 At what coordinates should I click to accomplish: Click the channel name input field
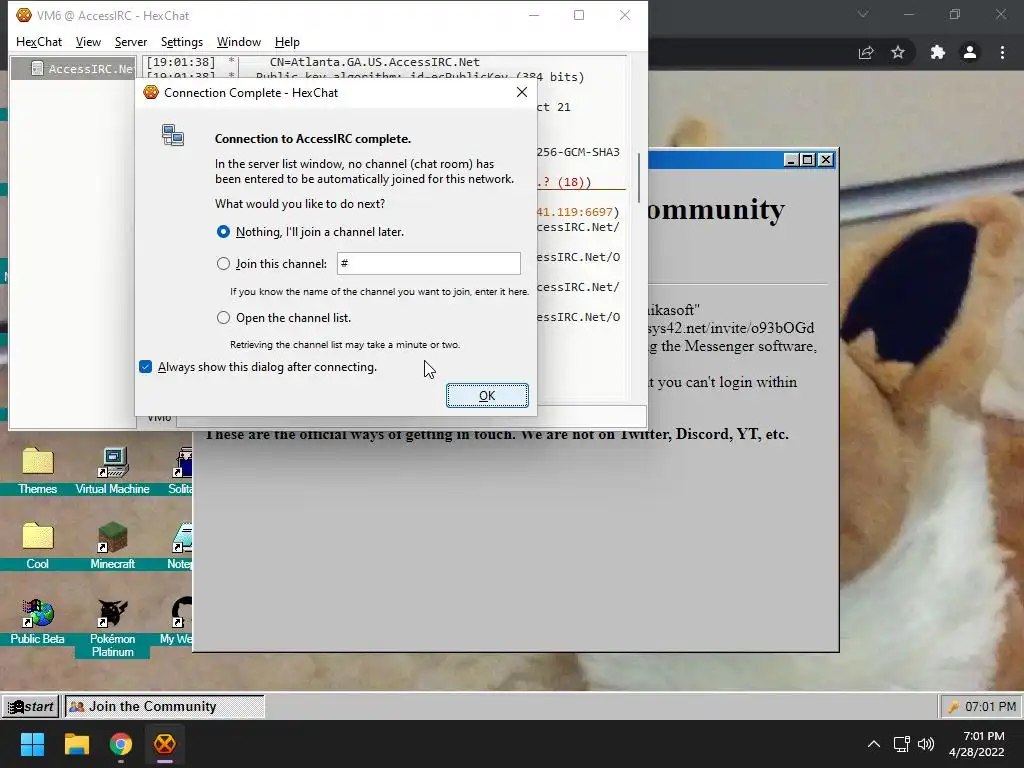click(x=428, y=263)
